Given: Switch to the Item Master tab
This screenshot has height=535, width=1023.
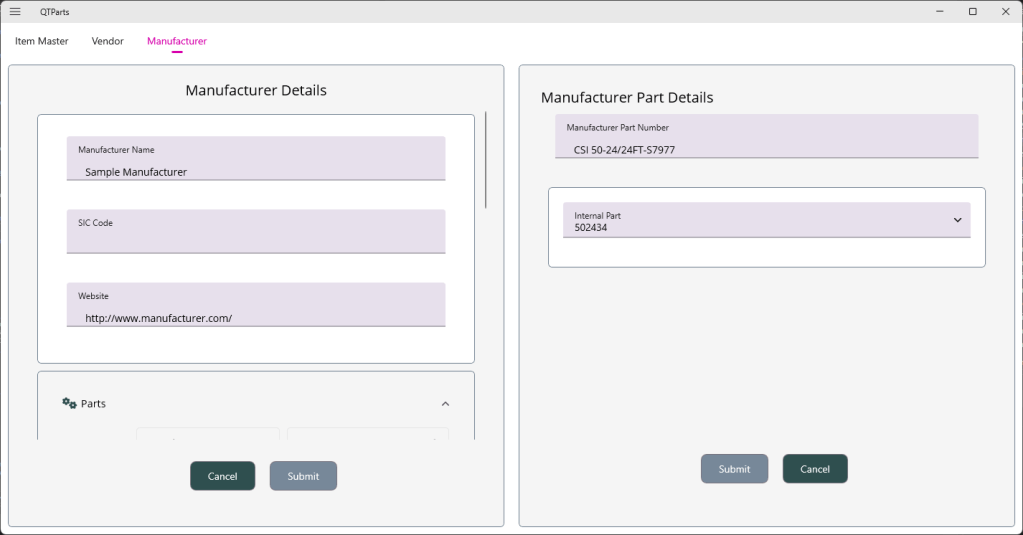Looking at the screenshot, I should pyautogui.click(x=42, y=41).
